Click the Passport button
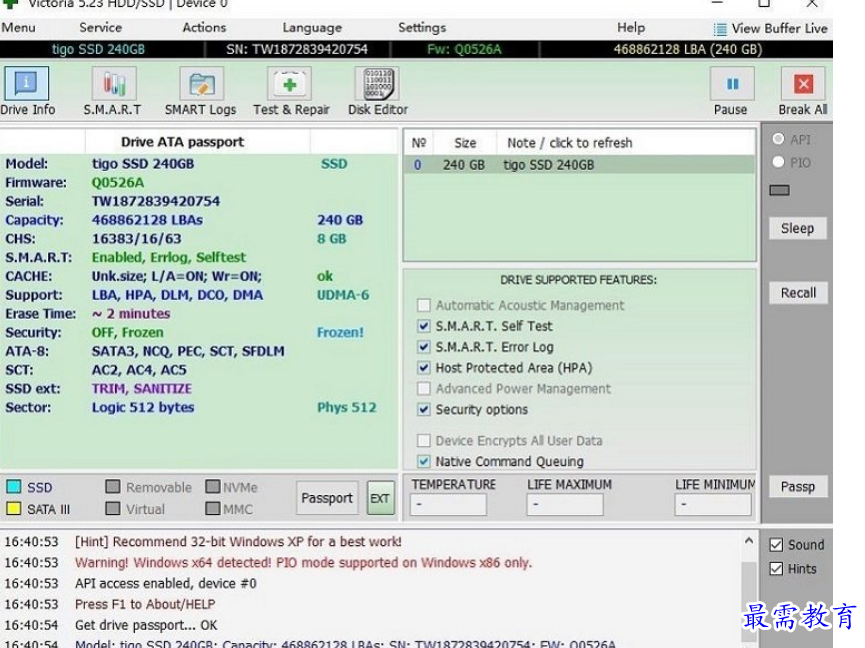Viewport: 865px width, 648px height. 327,498
